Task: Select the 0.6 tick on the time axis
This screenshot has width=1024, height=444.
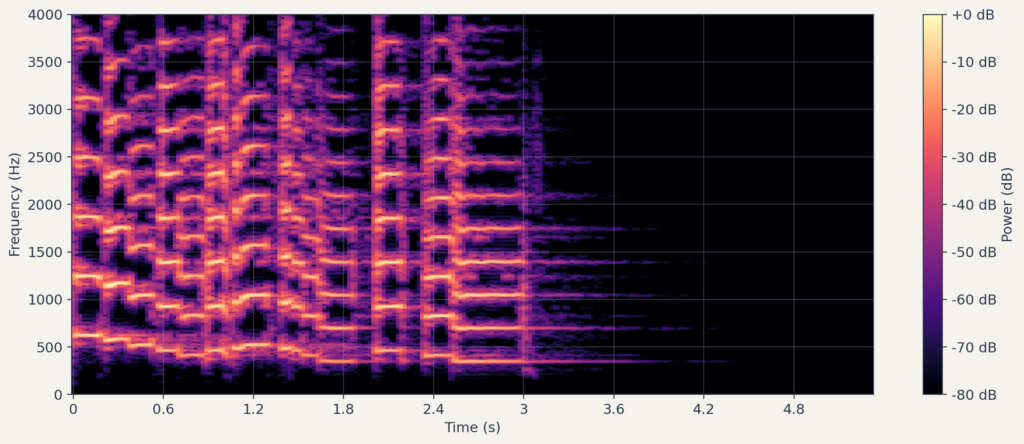Action: coord(163,409)
